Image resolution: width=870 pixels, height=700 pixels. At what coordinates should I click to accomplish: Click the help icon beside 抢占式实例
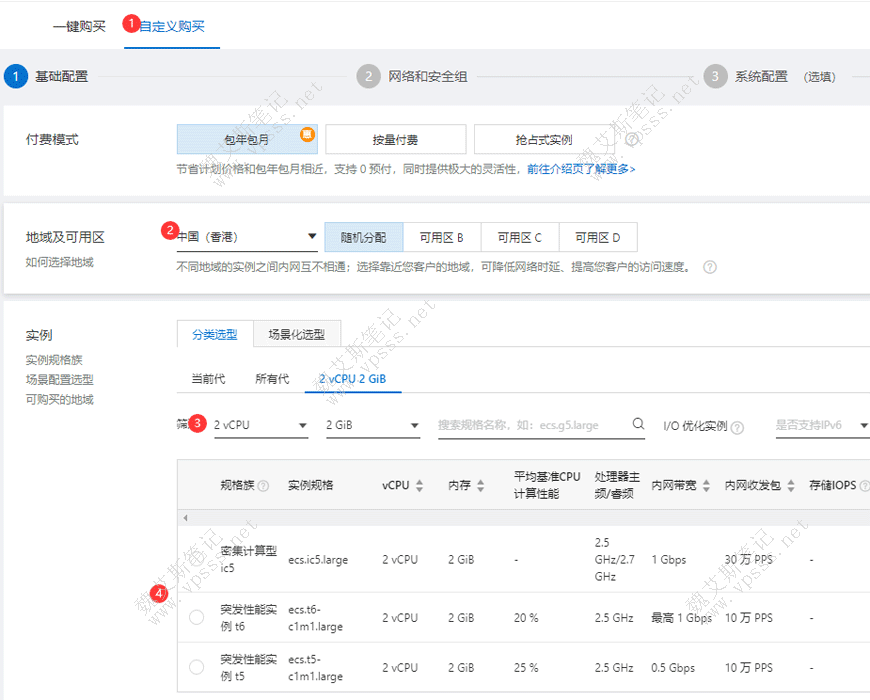click(631, 139)
